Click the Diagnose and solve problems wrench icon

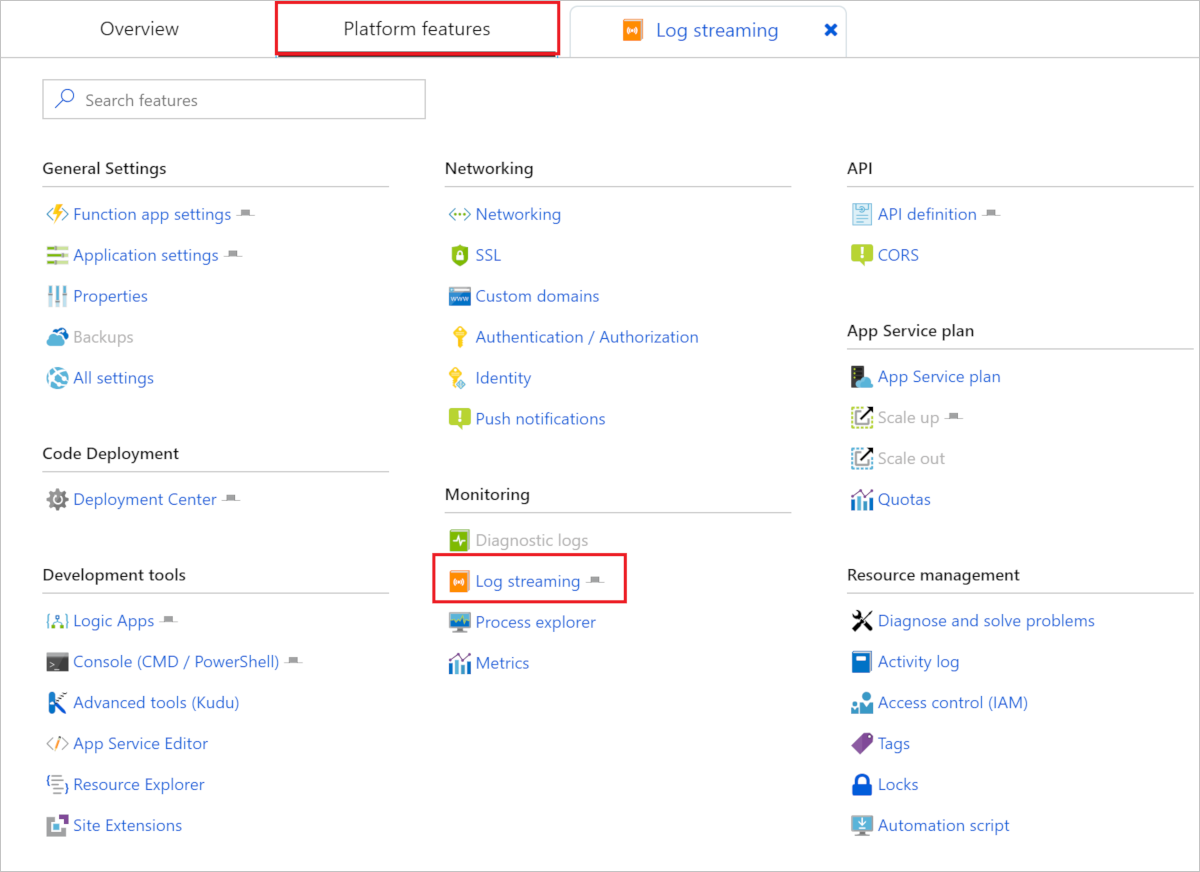tap(862, 620)
